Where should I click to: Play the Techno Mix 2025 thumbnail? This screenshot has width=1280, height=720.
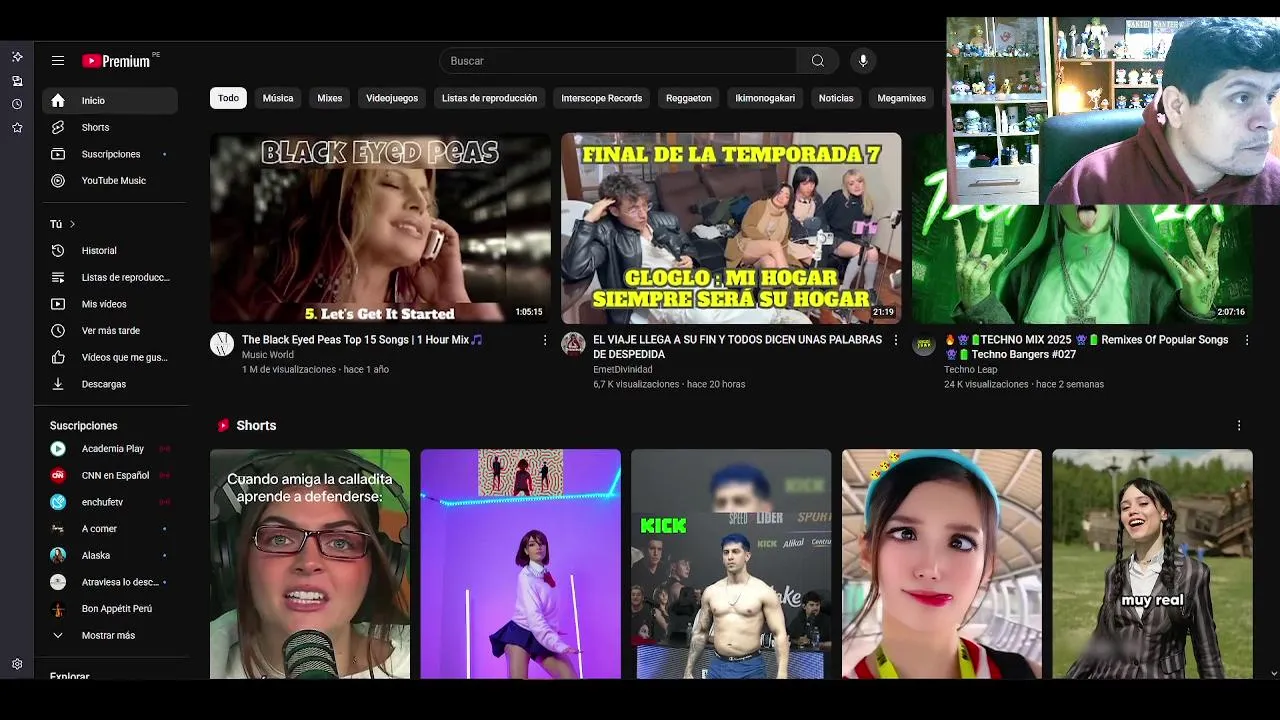[x=1082, y=264]
